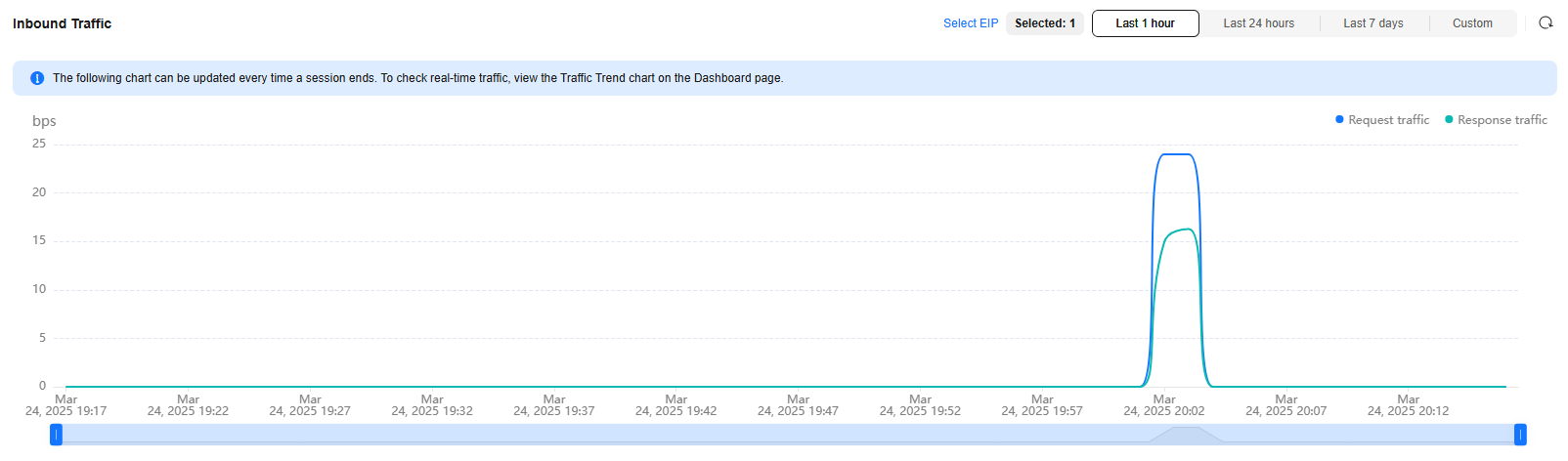The width and height of the screenshot is (1568, 461).
Task: Click the y-axis value 20
Action: click(x=39, y=192)
